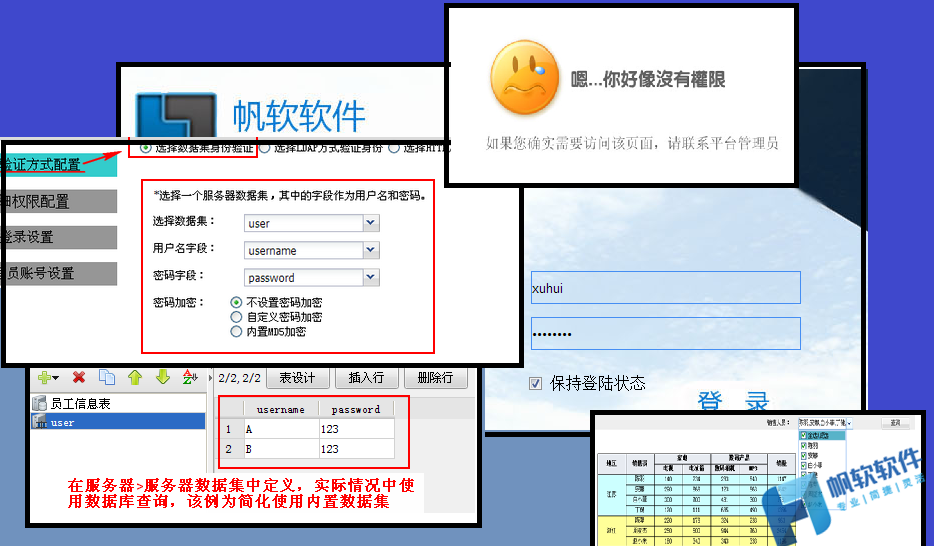
Task: Click the green move-up arrow icon
Action: (x=135, y=377)
